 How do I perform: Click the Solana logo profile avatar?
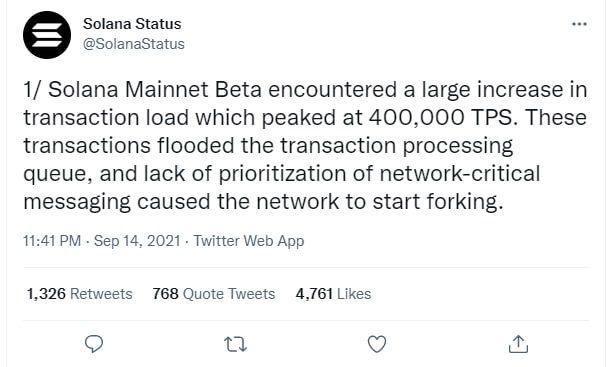coord(47,35)
